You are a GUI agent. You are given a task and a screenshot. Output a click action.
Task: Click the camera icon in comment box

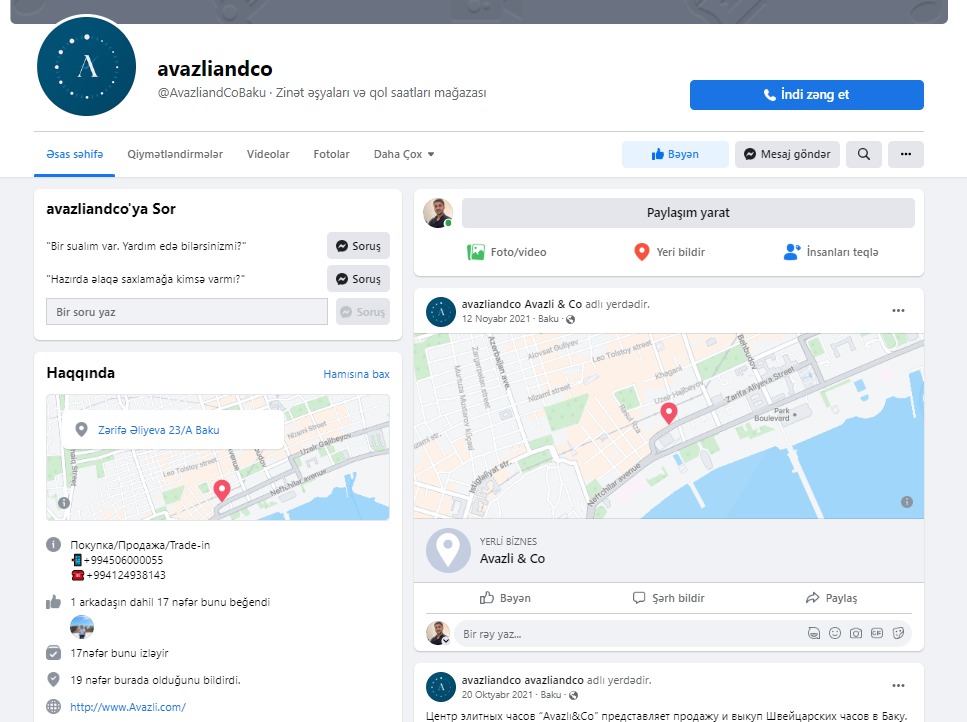pos(855,633)
